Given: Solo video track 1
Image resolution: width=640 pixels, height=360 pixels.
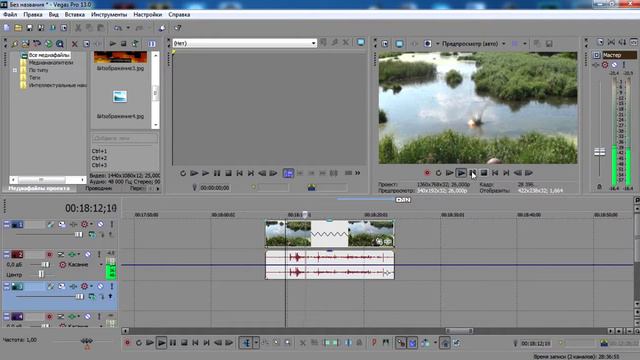Looking at the screenshot, I should (111, 224).
